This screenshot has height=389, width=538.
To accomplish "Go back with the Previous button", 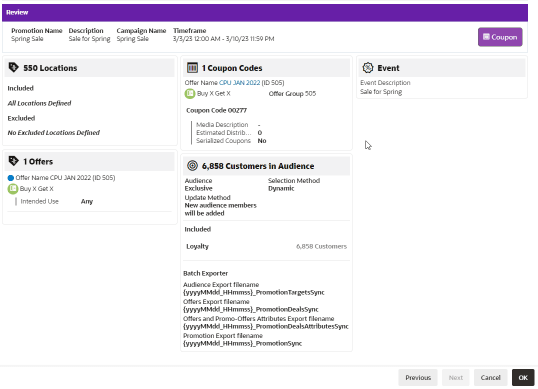I will pyautogui.click(x=418, y=377).
